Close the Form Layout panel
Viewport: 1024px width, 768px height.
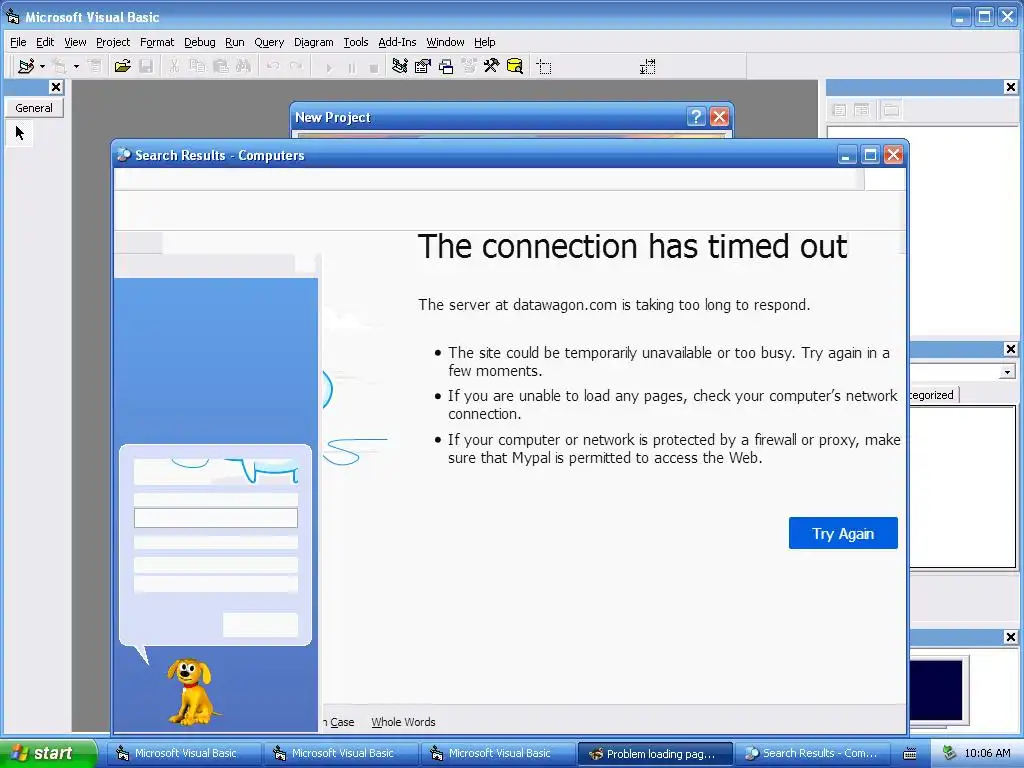[x=1010, y=637]
